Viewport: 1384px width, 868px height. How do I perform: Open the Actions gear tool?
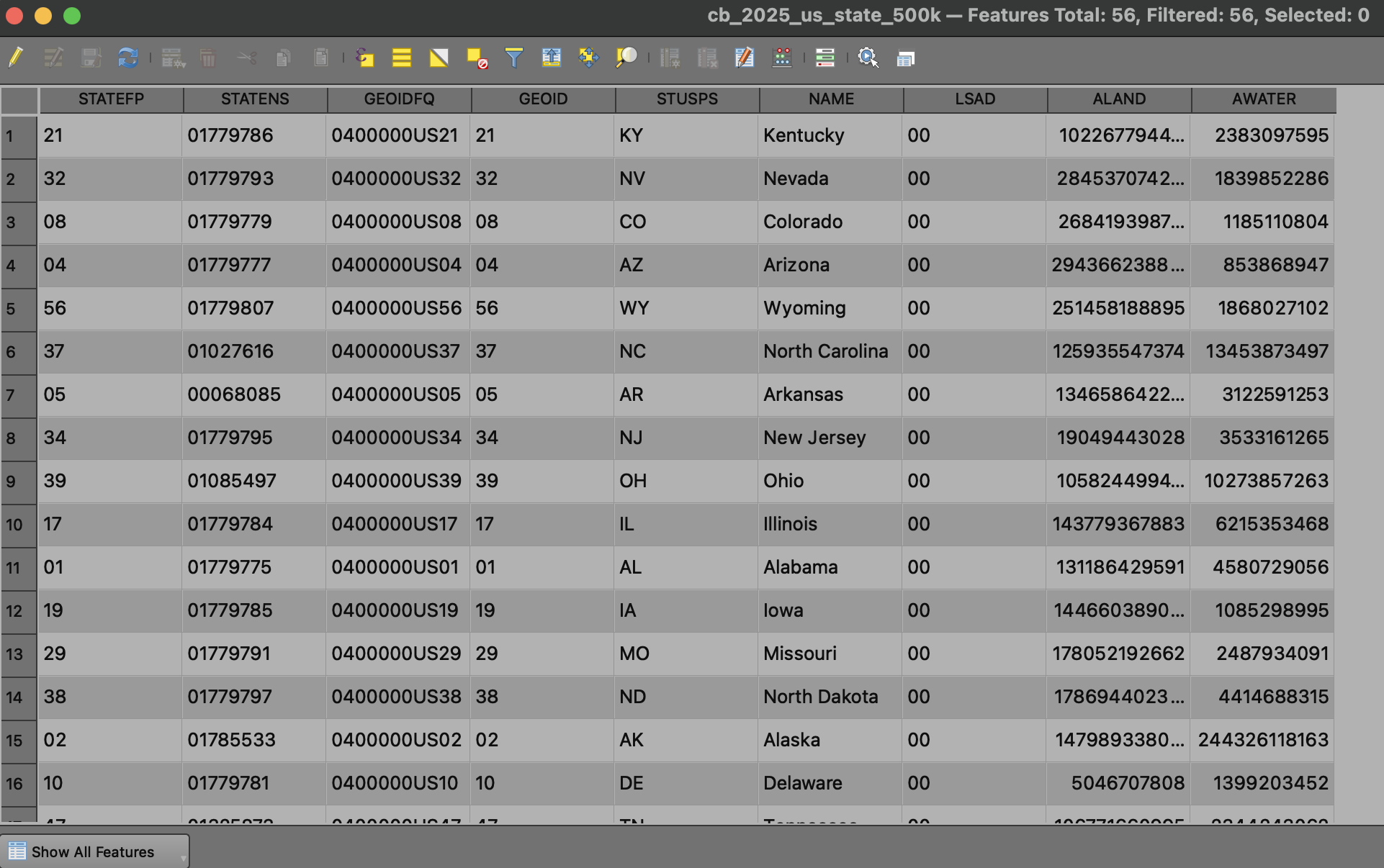pos(868,58)
